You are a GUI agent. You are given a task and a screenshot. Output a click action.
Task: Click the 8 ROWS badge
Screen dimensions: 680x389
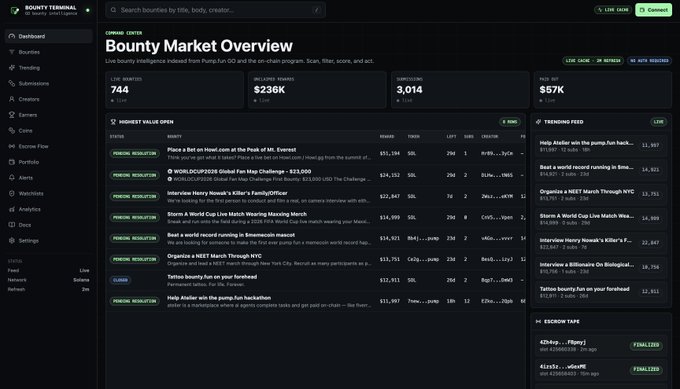(x=510, y=122)
